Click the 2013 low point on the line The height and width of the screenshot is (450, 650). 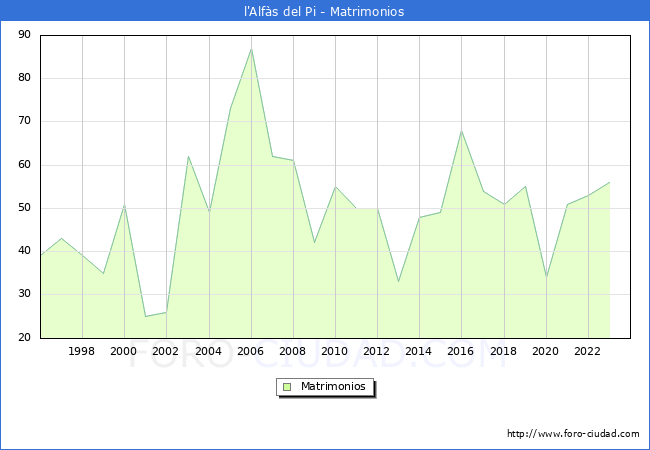pos(398,281)
